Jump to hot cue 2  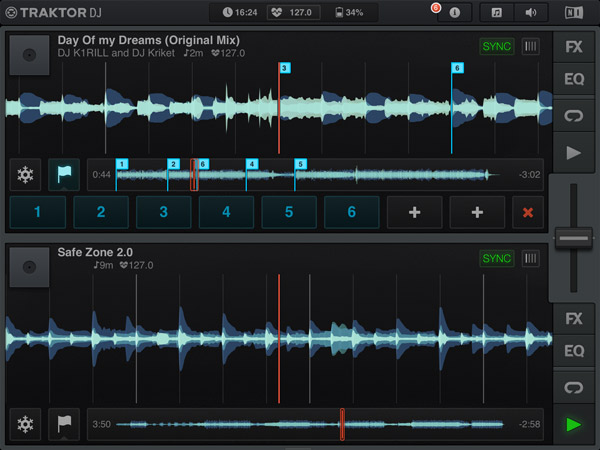(x=101, y=212)
